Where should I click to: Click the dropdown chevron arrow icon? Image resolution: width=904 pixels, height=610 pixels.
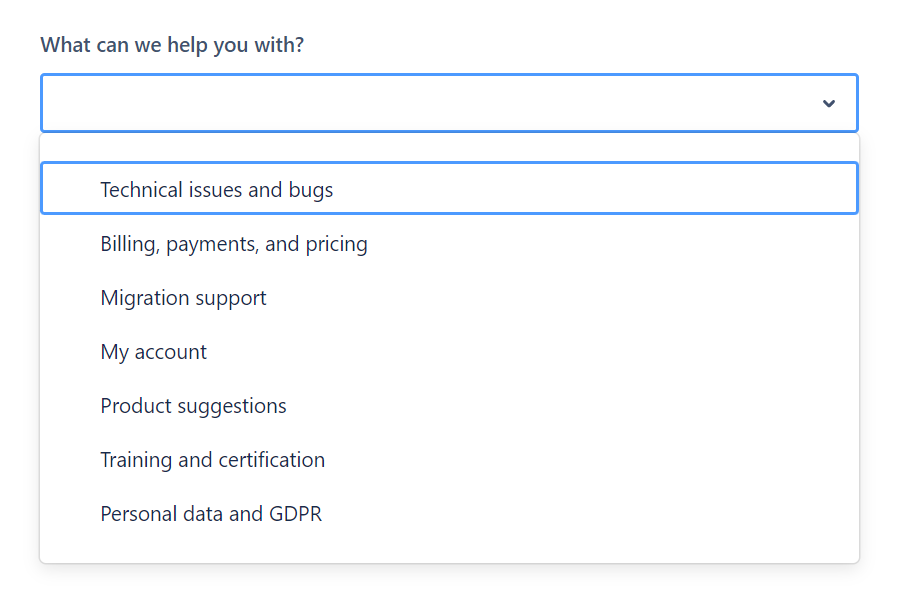pos(828,103)
